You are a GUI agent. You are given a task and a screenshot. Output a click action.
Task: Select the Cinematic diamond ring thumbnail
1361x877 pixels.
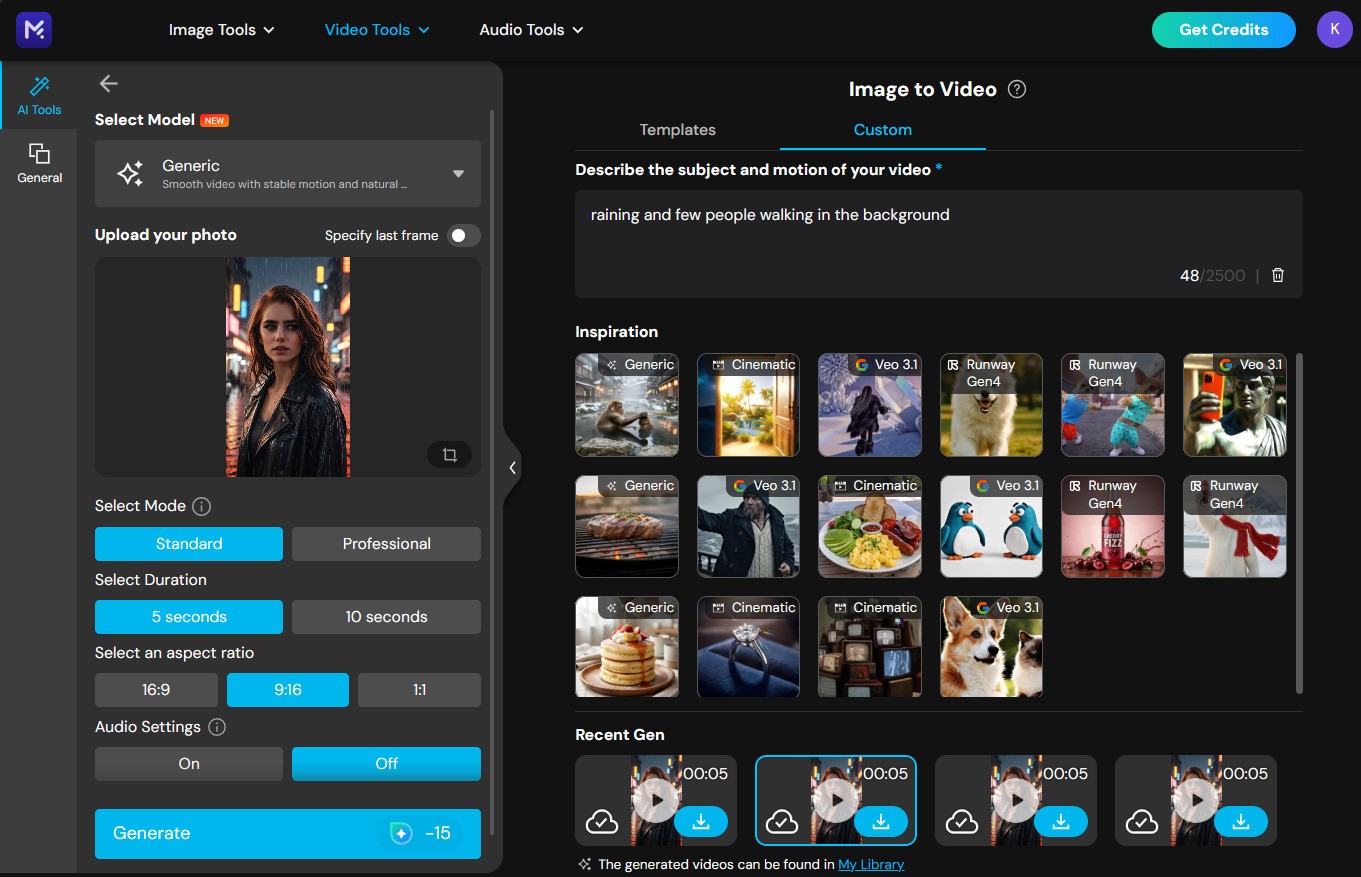(x=748, y=647)
